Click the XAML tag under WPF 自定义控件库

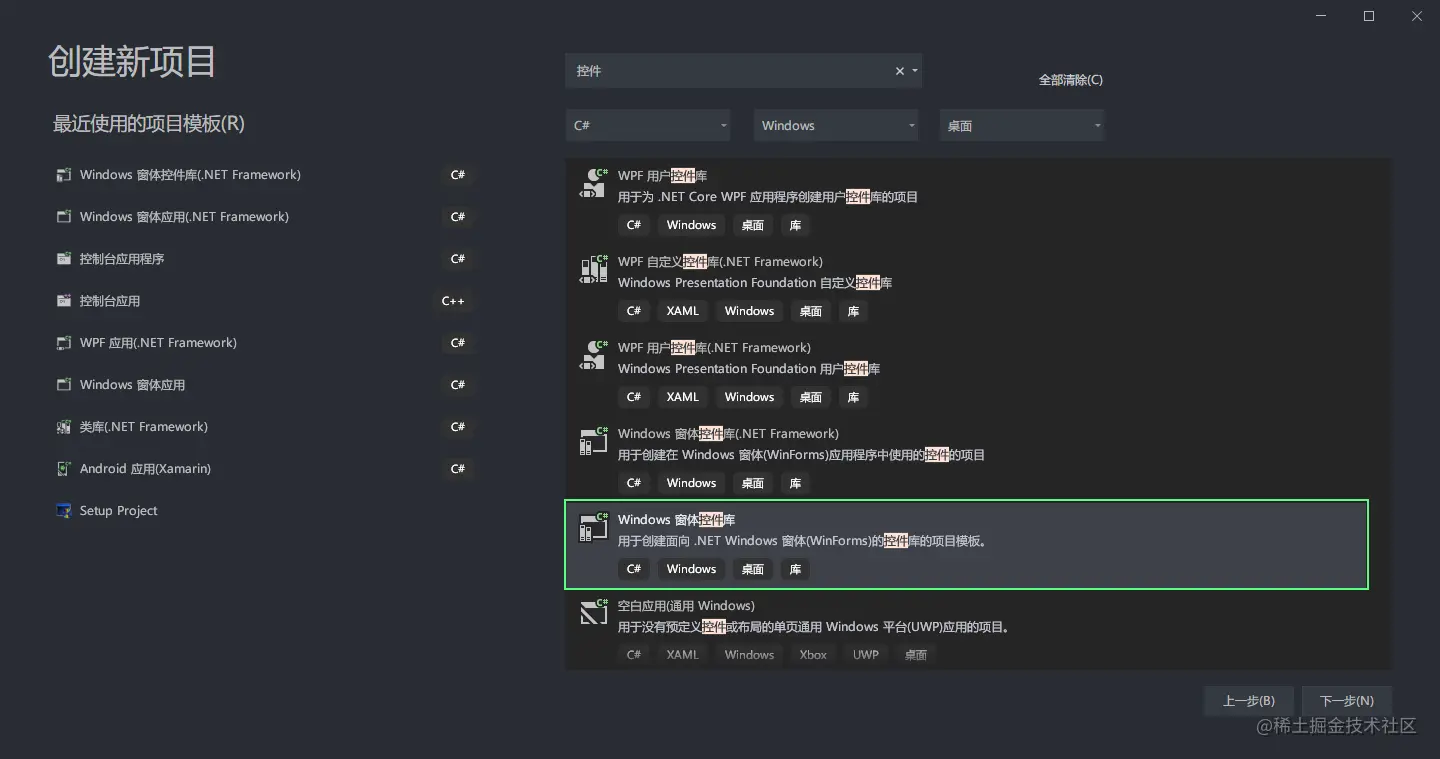pos(683,311)
